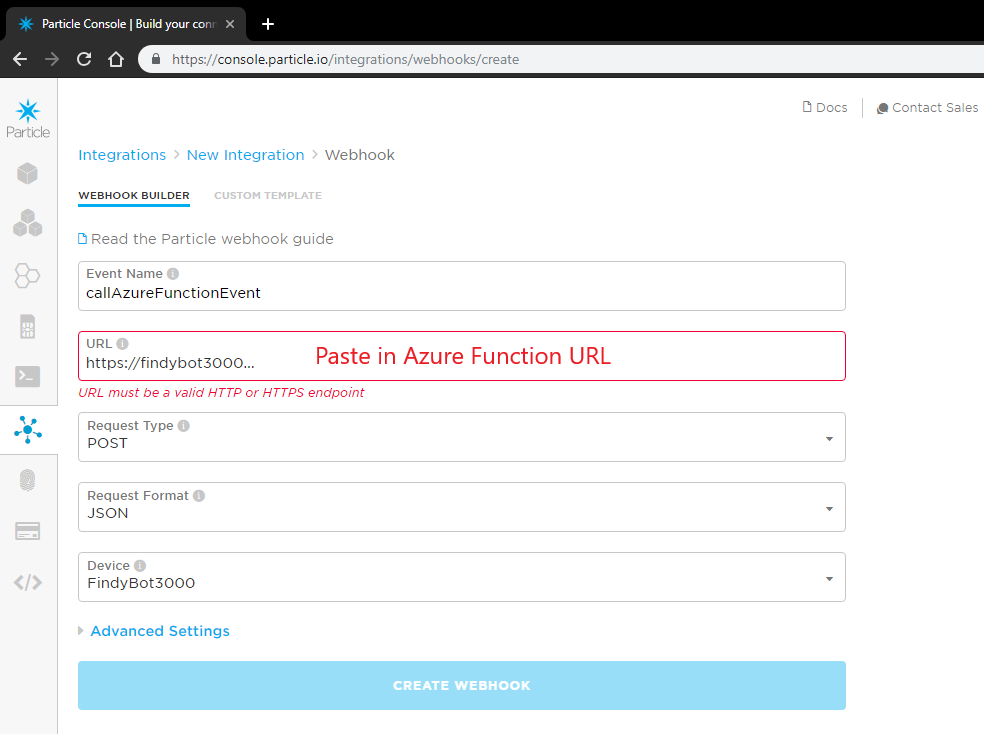Open New Integration breadcrumb link
This screenshot has width=984, height=734.
click(245, 155)
